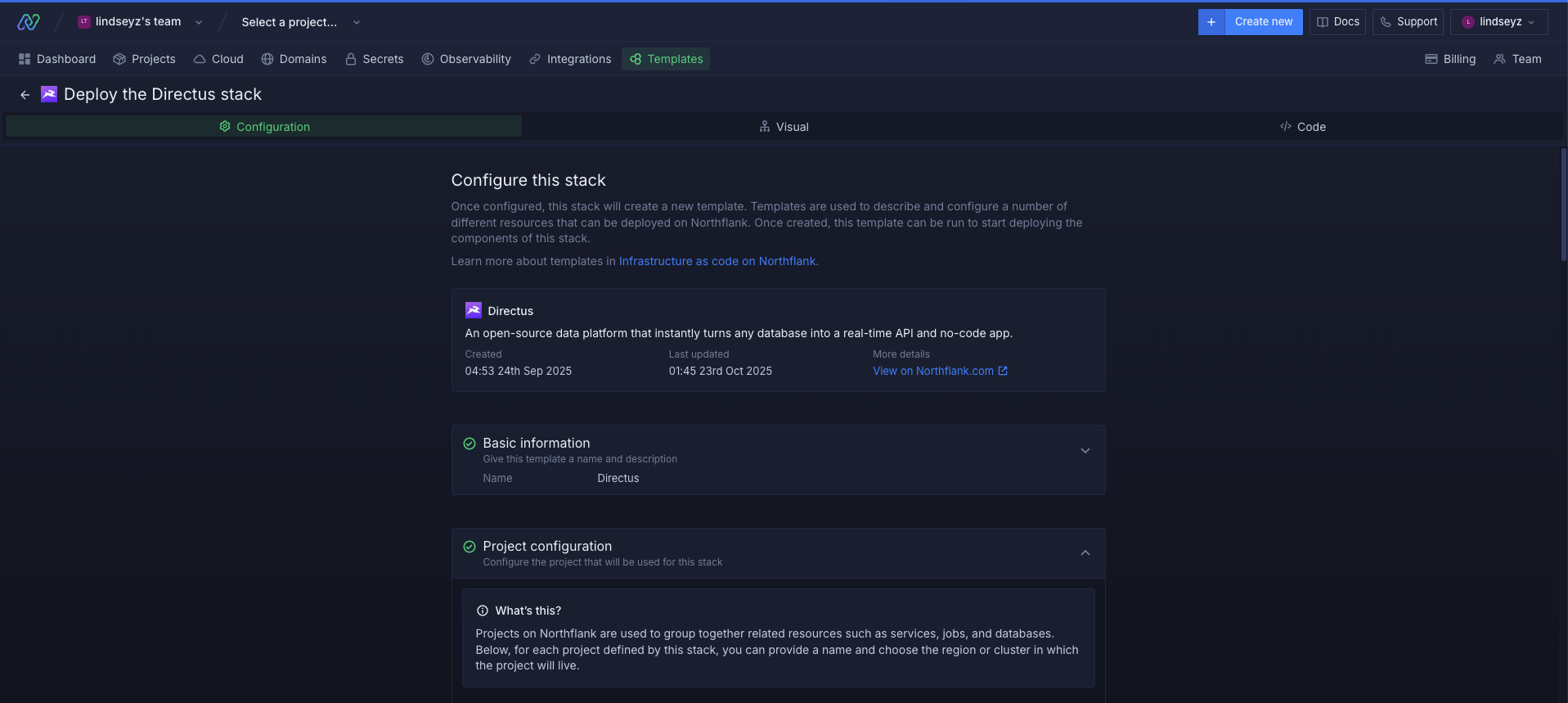The width and height of the screenshot is (1568, 703).
Task: Click the last updated date 01:45 23rd Oct 2025
Action: [x=721, y=371]
